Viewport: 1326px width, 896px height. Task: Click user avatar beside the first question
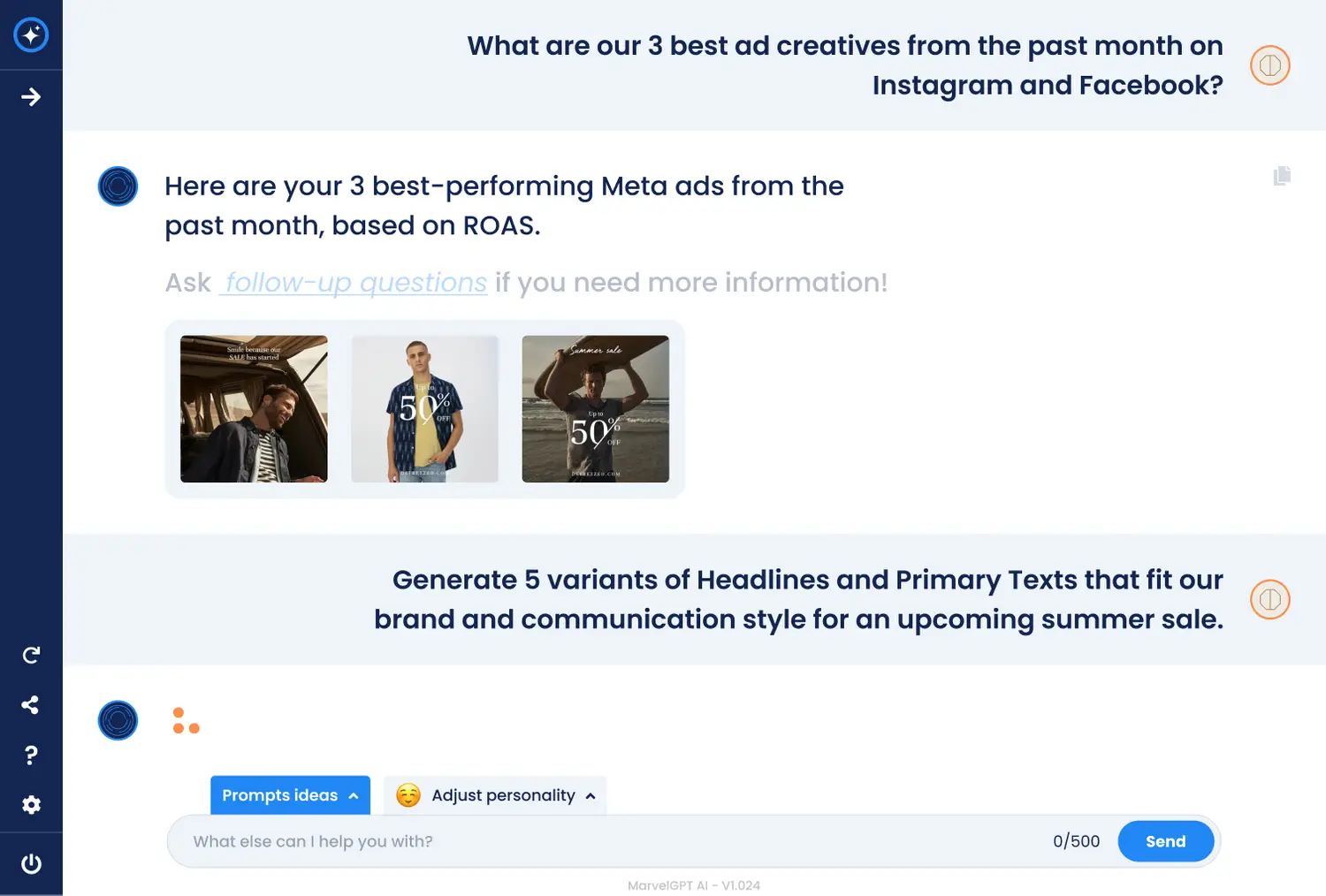[1269, 65]
